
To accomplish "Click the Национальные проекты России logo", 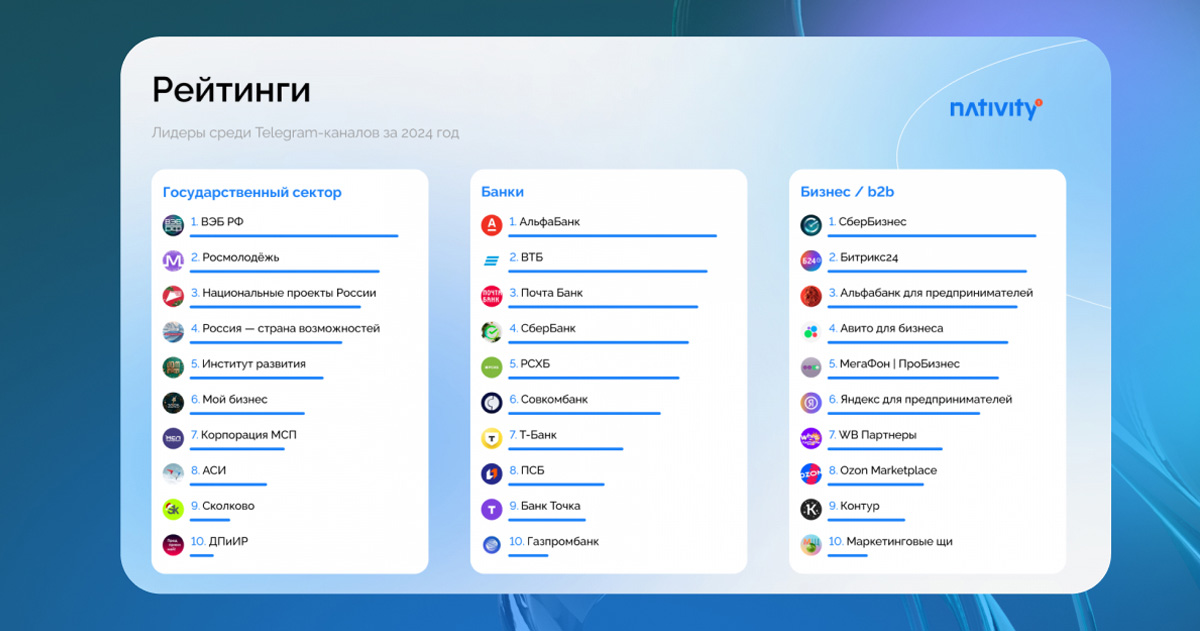I will point(173,296).
